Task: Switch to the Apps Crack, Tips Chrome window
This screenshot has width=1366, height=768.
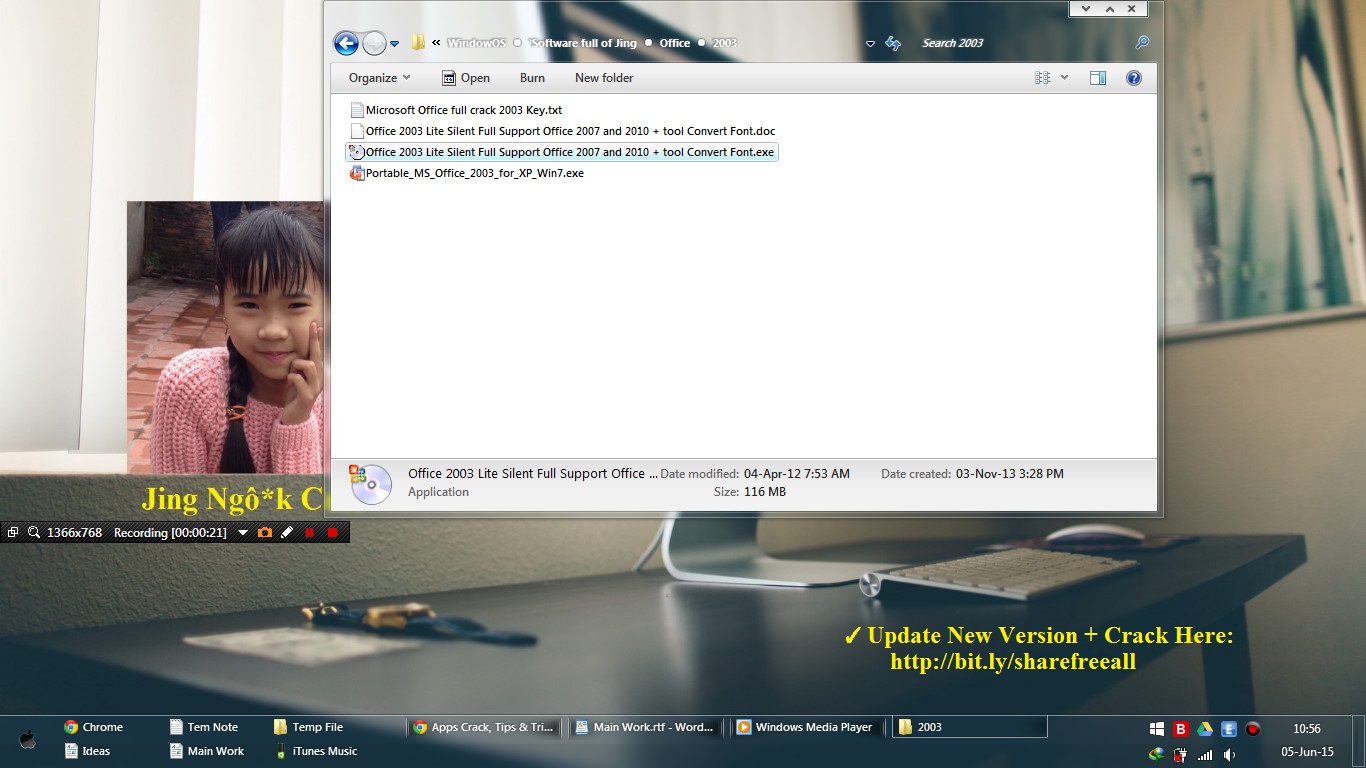Action: point(484,727)
